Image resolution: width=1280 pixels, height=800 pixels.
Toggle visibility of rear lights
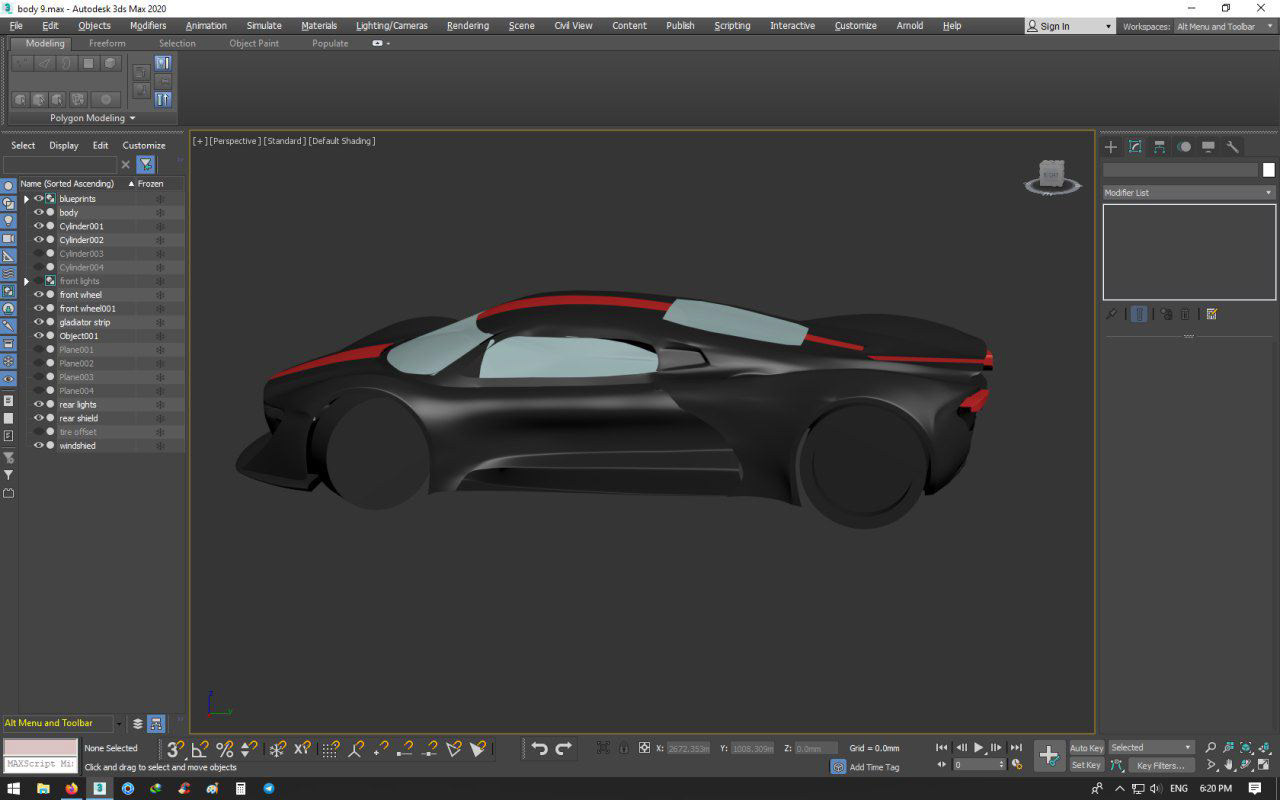click(39, 404)
